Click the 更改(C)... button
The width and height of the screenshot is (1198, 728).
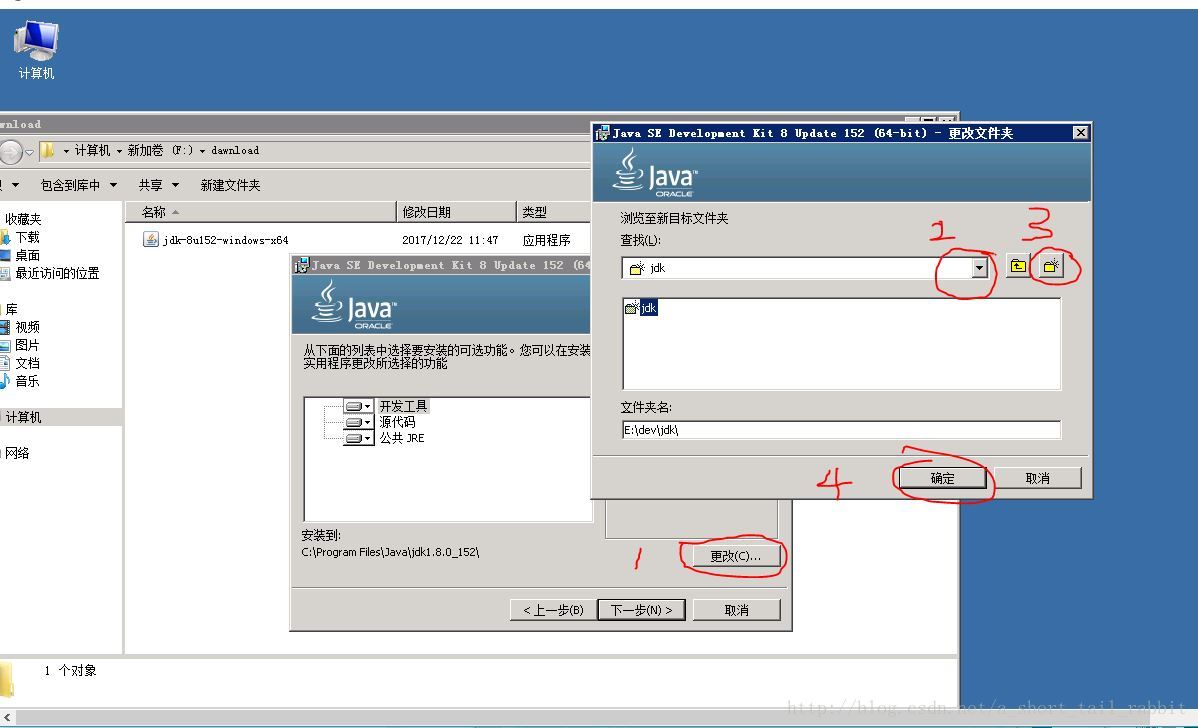(x=735, y=556)
